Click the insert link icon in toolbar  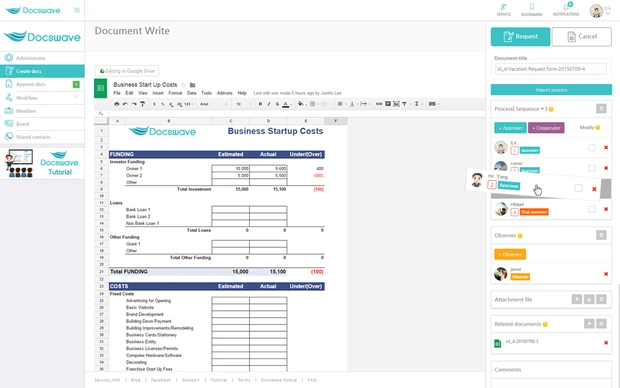[x=379, y=104]
